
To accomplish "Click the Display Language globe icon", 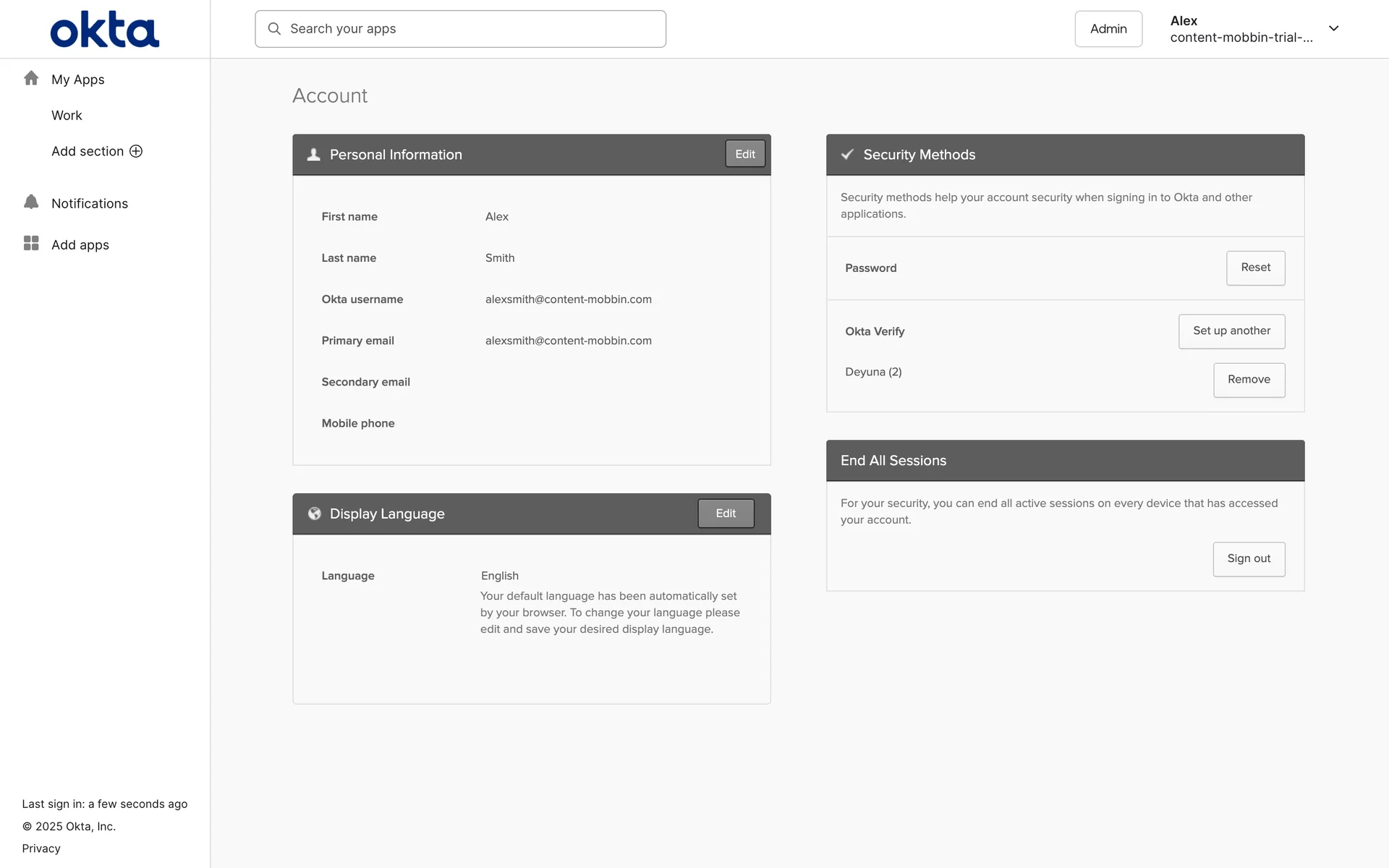I will [314, 514].
